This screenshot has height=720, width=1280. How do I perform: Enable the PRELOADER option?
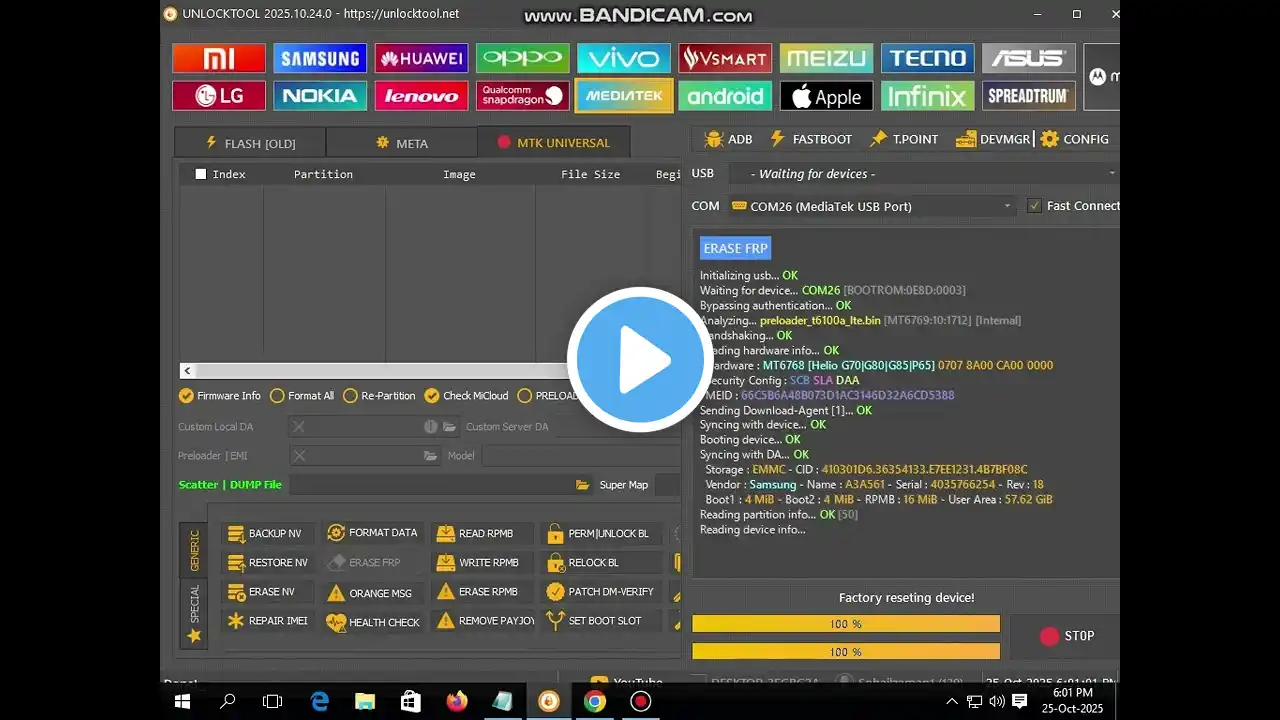pos(548,396)
